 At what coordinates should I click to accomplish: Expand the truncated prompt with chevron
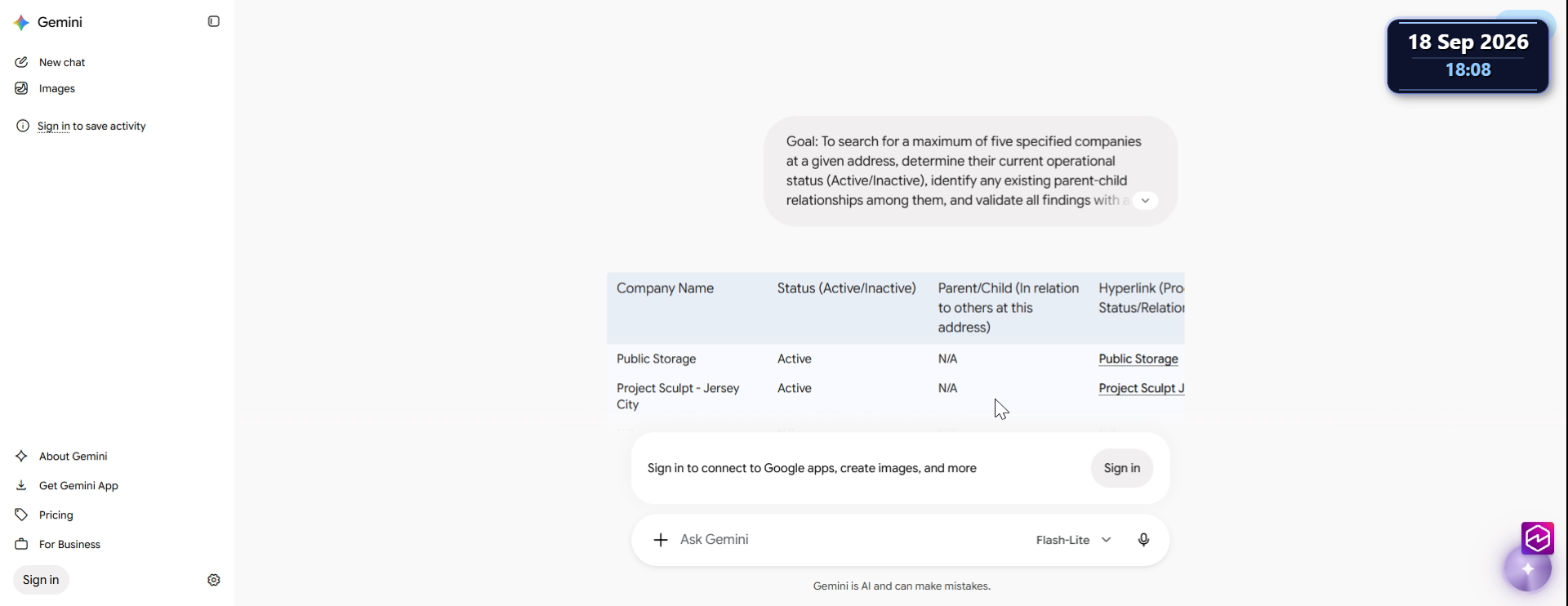1145,201
